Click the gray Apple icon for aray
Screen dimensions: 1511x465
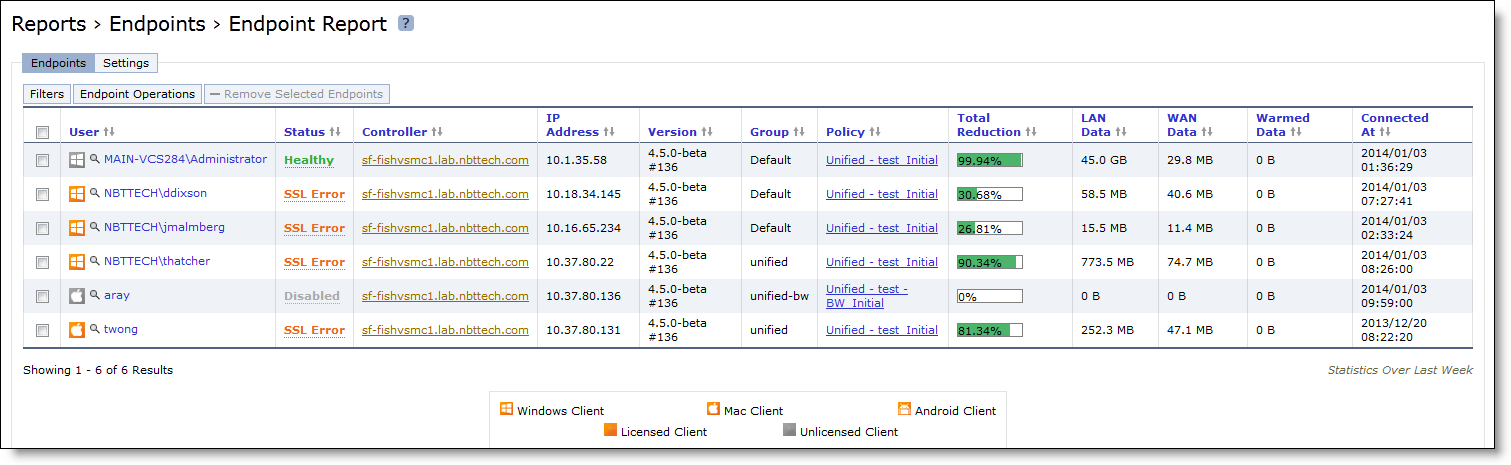(76, 295)
